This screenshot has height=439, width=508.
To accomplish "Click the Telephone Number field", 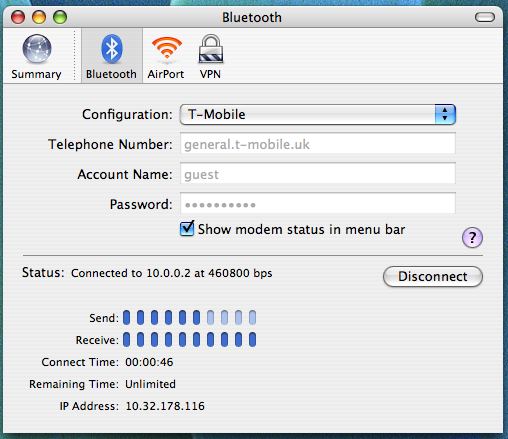I will (x=318, y=144).
